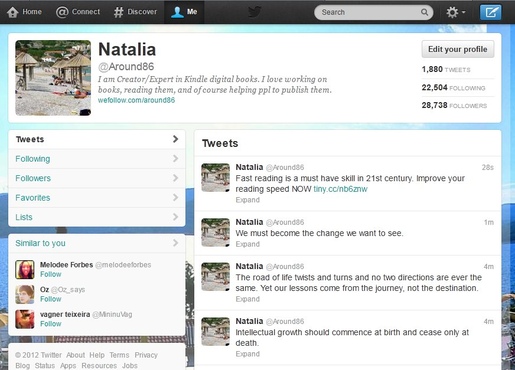
Task: Click the Home house icon
Action: pos(13,12)
